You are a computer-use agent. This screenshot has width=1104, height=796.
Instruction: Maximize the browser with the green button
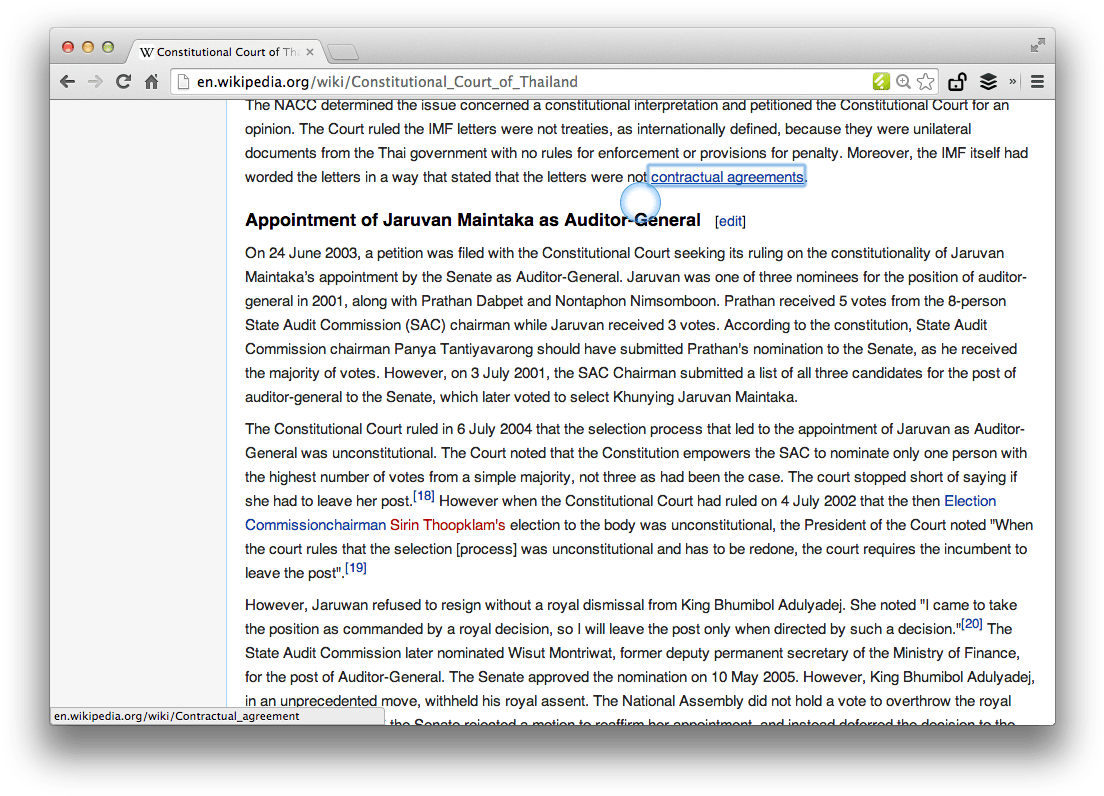coord(108,47)
